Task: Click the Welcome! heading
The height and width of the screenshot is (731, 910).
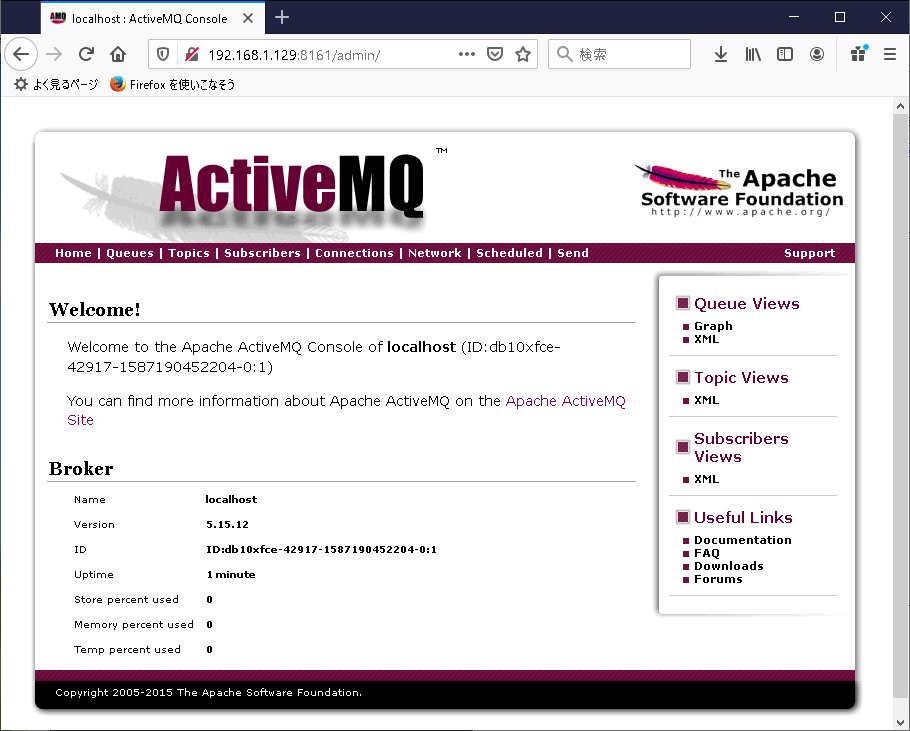Action: (x=95, y=310)
